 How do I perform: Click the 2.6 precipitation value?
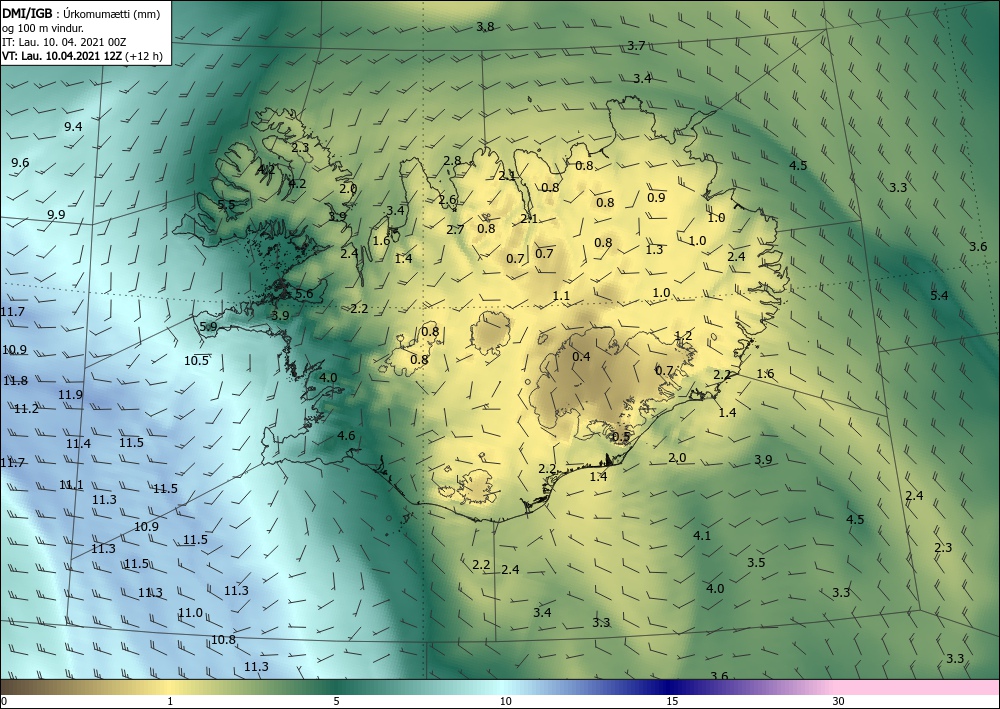pyautogui.click(x=447, y=200)
